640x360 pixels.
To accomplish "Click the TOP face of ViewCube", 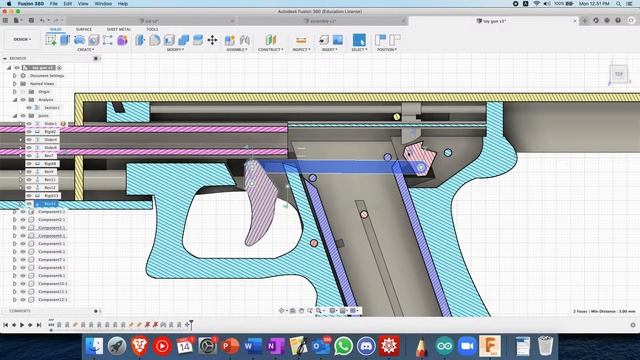I will pos(619,74).
